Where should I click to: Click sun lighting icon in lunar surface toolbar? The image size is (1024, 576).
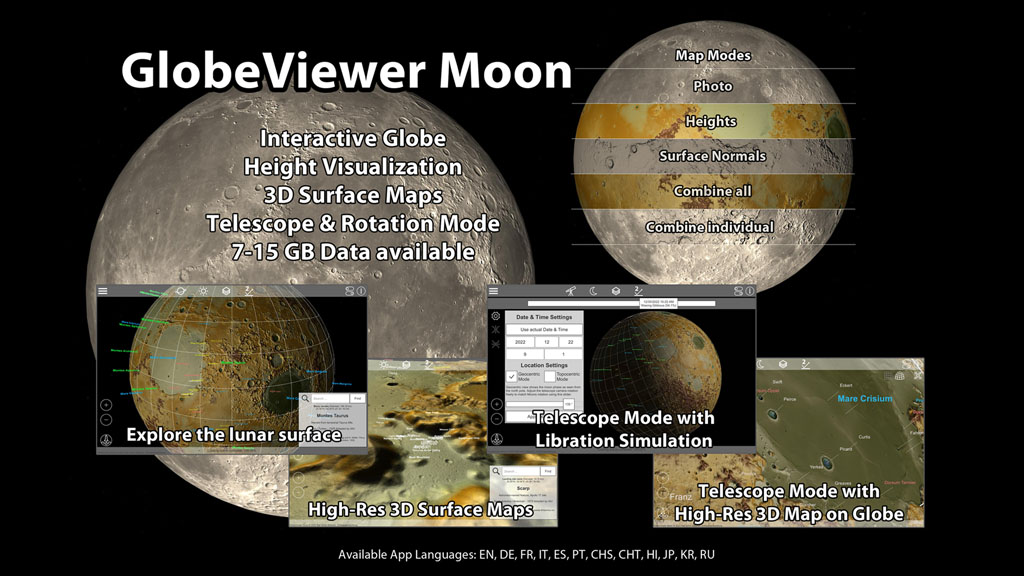203,291
